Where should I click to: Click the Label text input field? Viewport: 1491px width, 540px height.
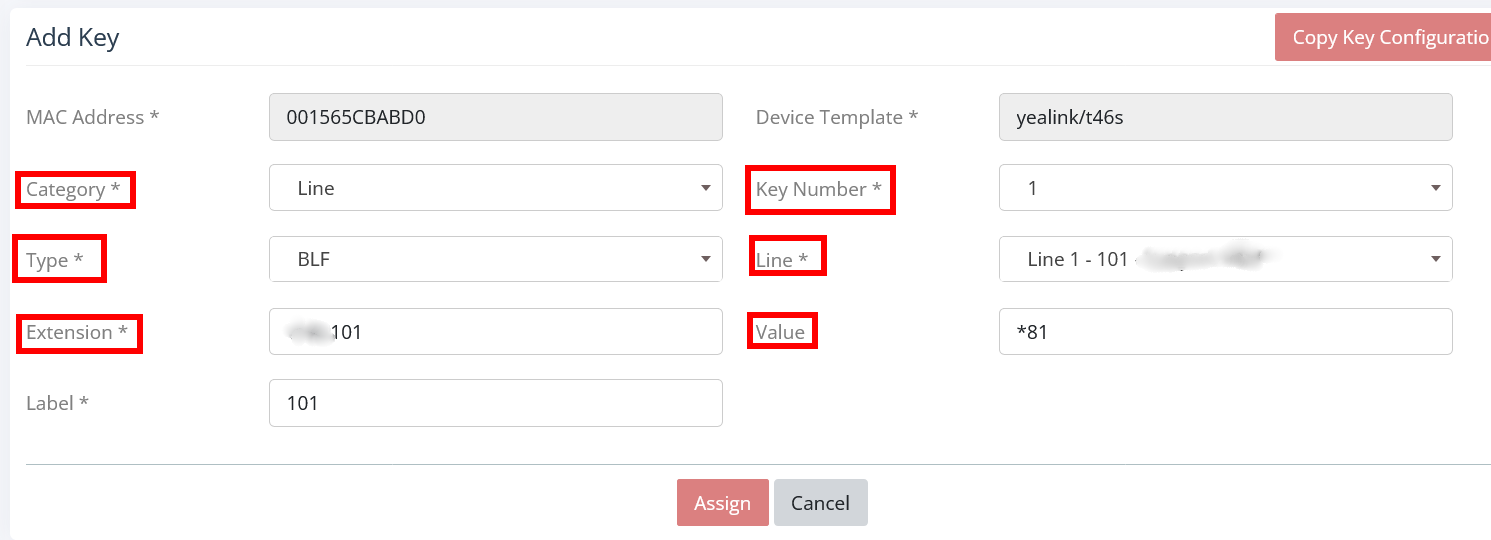[x=495, y=403]
